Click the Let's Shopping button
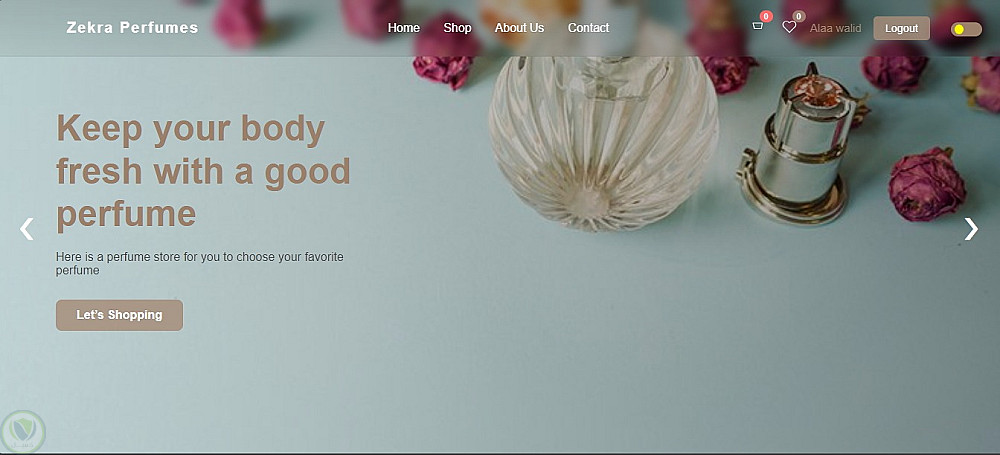This screenshot has height=455, width=1000. [119, 315]
